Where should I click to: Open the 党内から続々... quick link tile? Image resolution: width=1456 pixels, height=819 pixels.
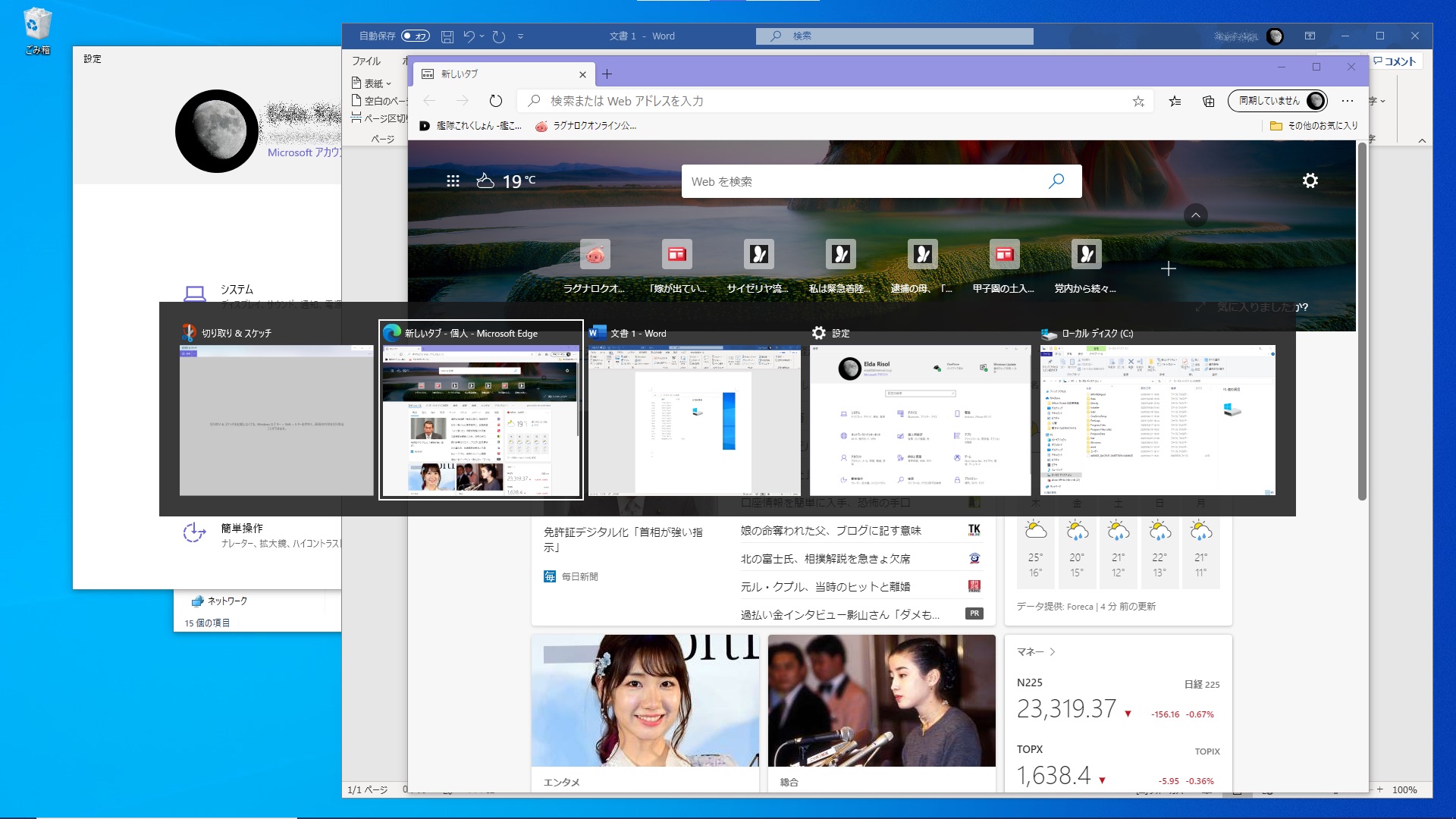point(1086,267)
